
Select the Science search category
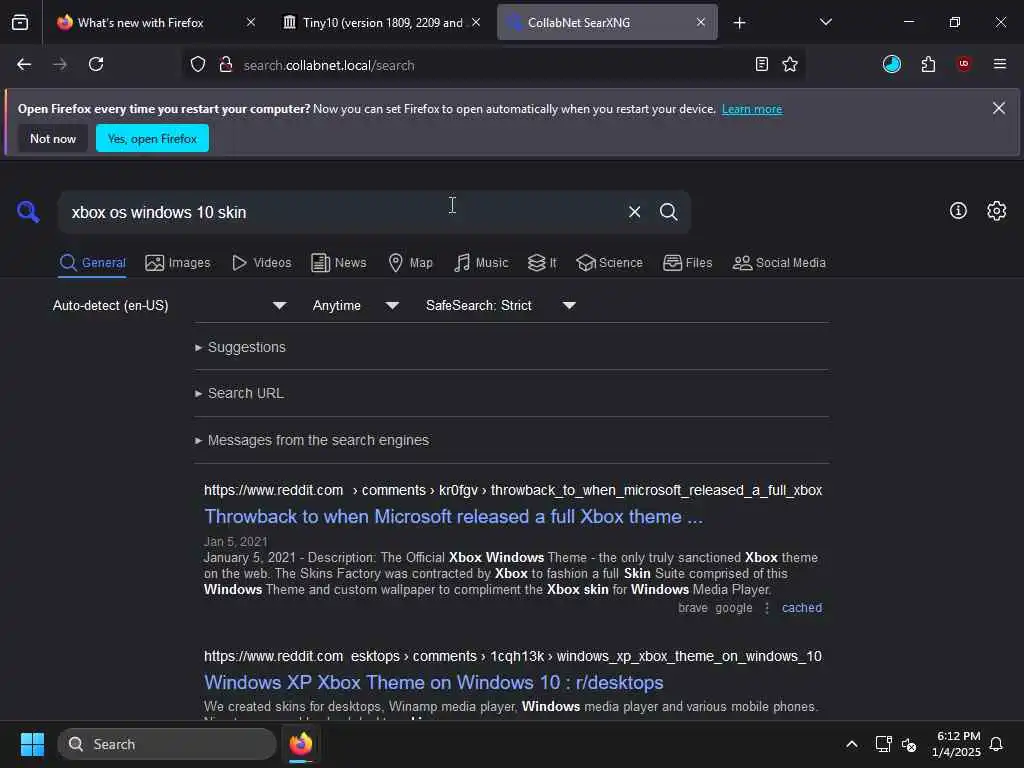coord(609,263)
